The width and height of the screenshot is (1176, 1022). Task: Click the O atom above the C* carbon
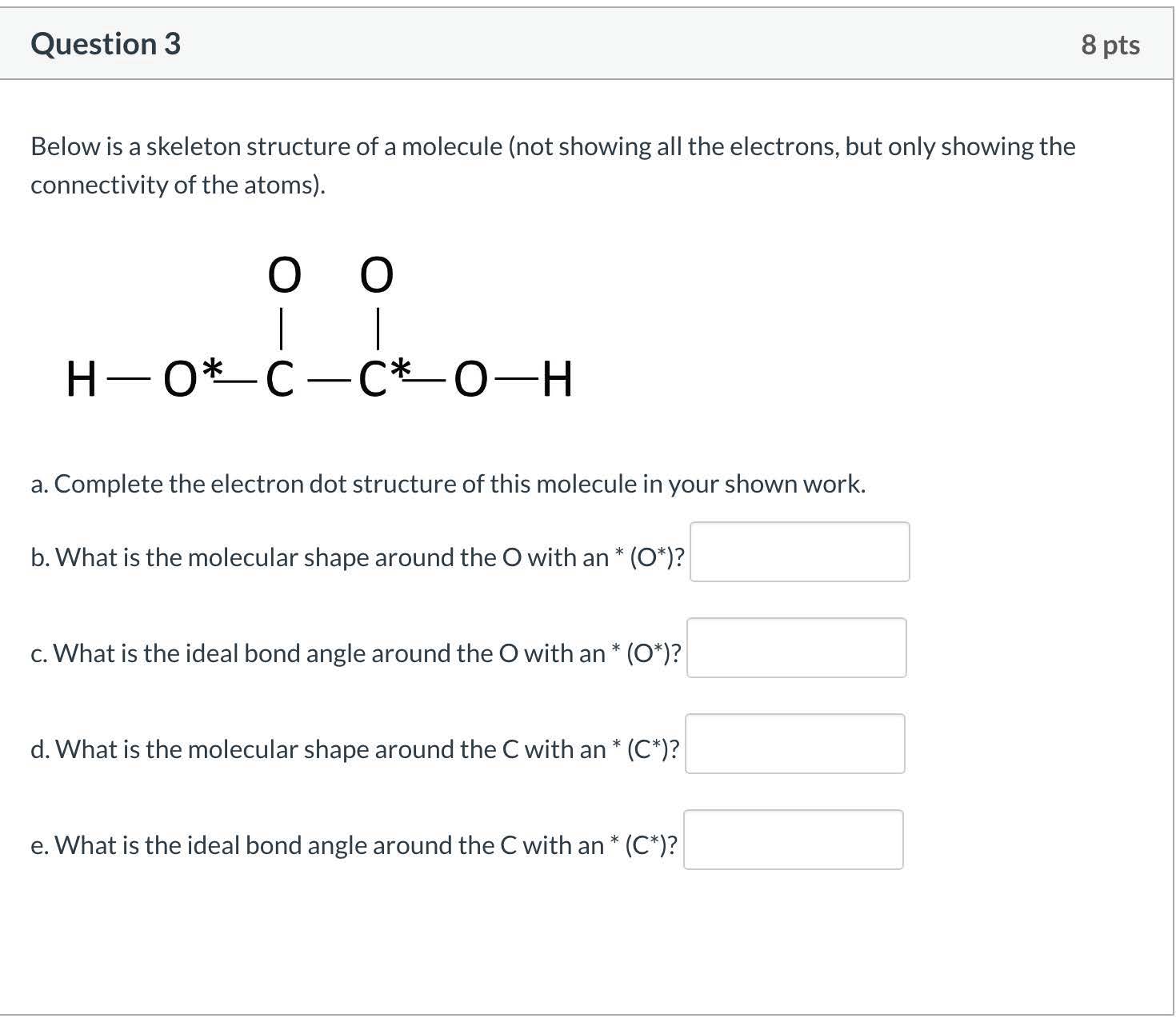point(377,275)
